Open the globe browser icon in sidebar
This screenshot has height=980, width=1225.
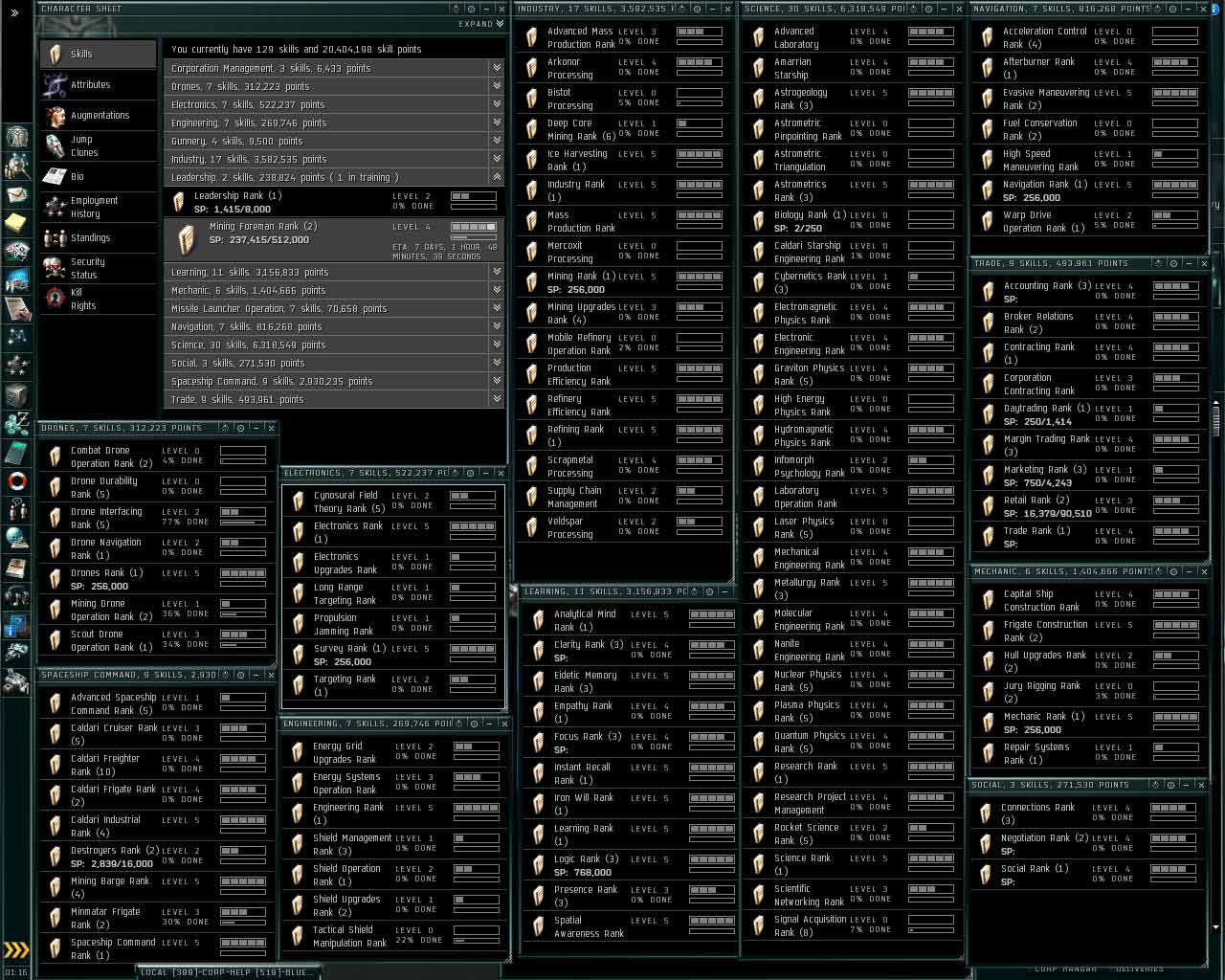pos(16,538)
